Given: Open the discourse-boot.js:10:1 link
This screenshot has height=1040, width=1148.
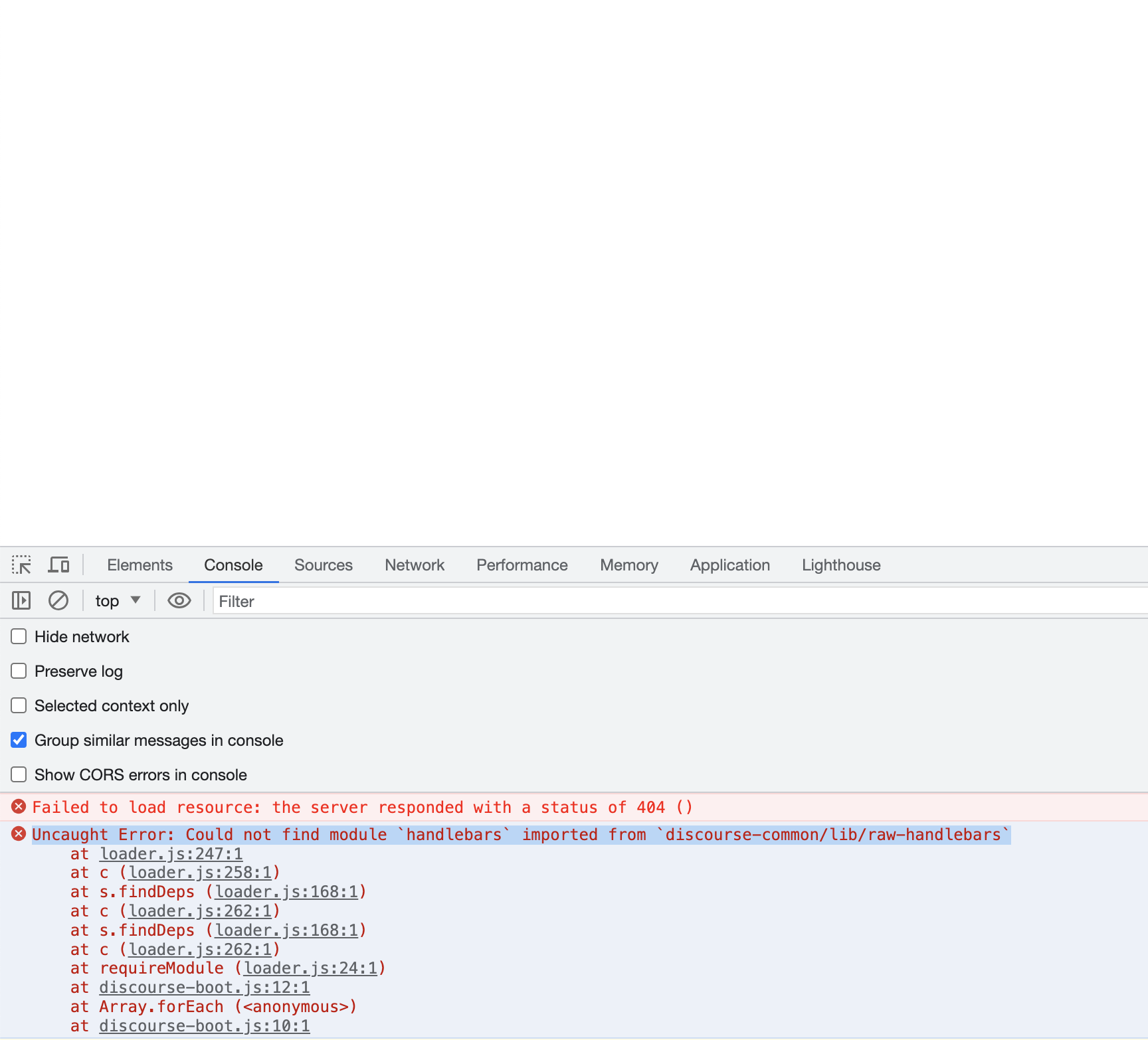Looking at the screenshot, I should click(x=205, y=1026).
